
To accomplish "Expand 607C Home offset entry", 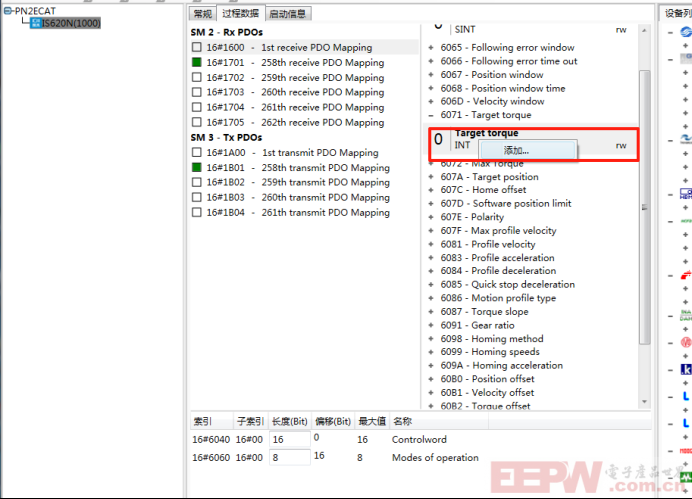I will (x=431, y=190).
